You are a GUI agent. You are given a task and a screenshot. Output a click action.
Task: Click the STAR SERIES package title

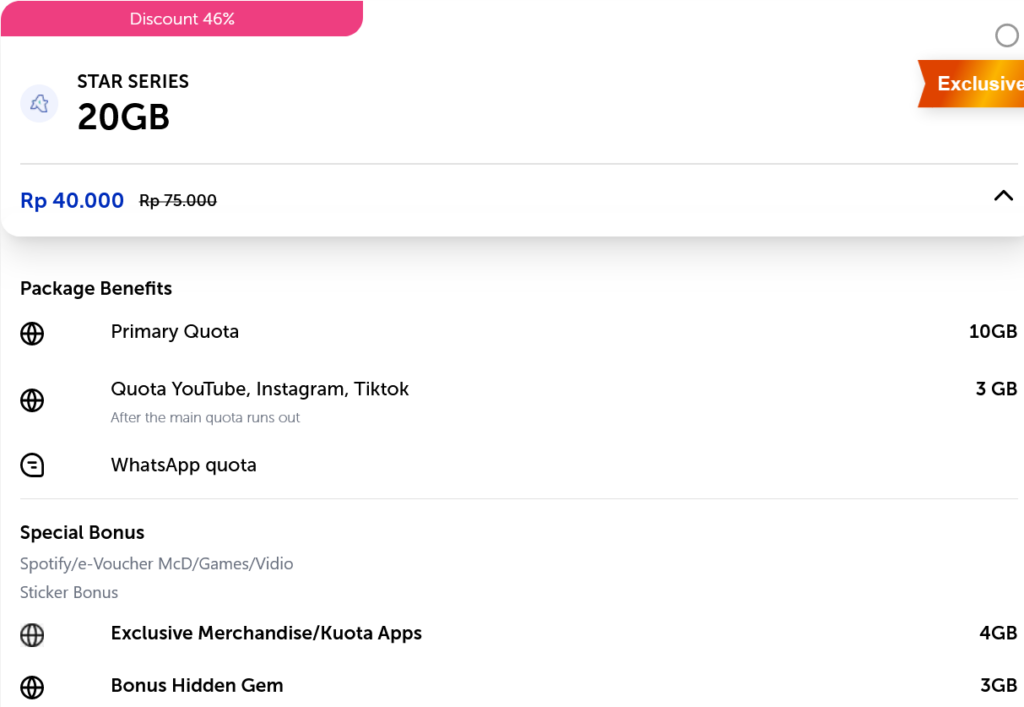pyautogui.click(x=133, y=82)
